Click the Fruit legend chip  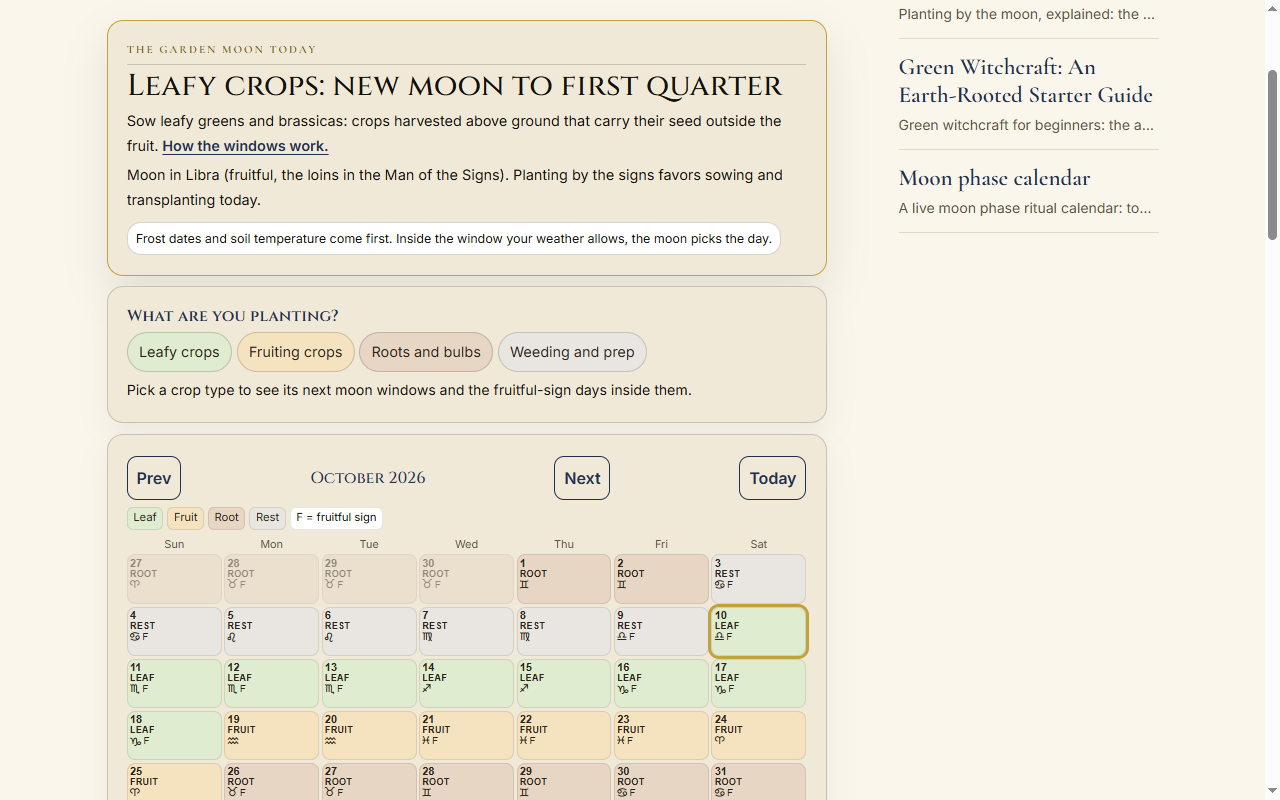click(x=185, y=518)
